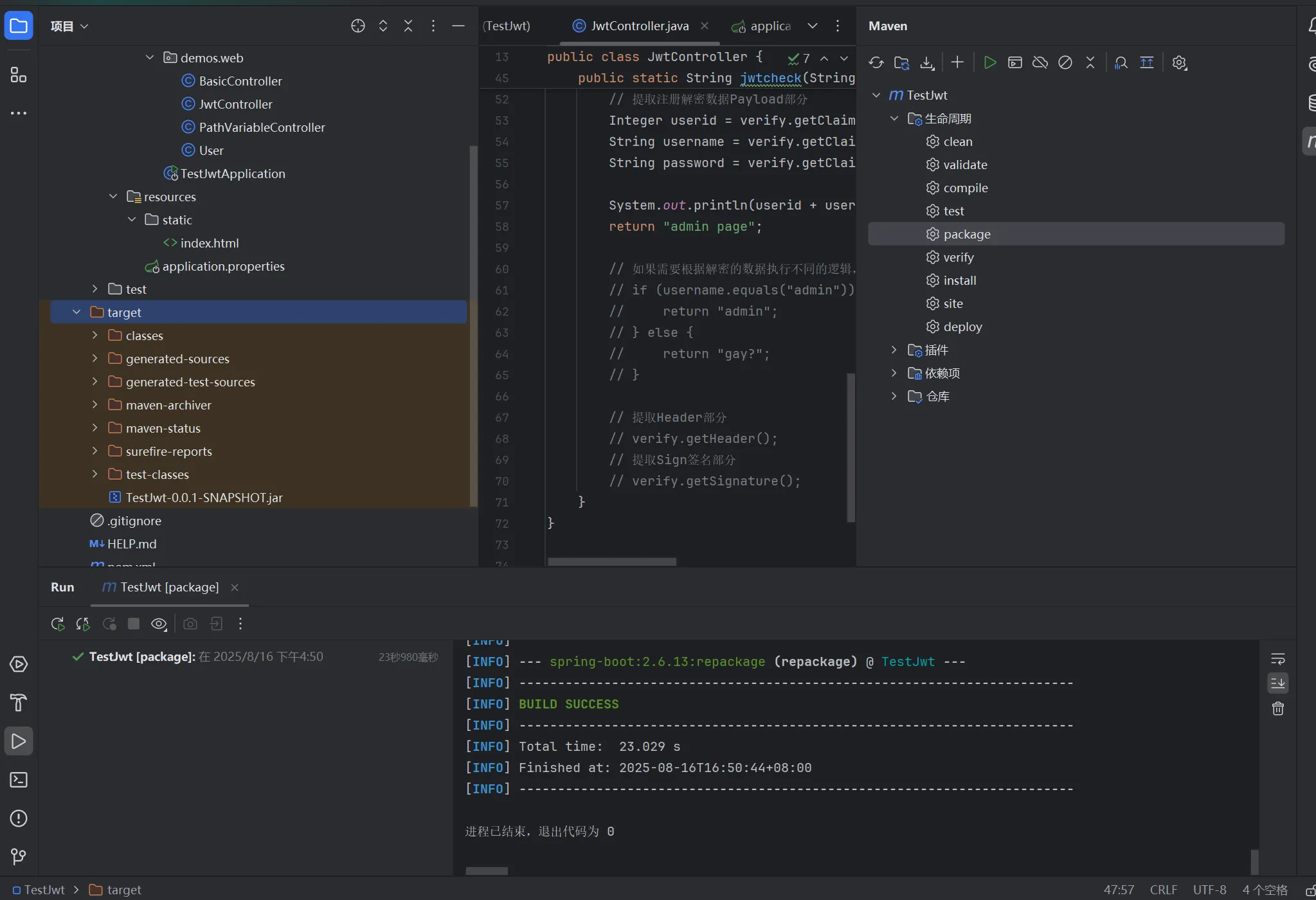Open Terminal tool window in sidebar

[19, 780]
